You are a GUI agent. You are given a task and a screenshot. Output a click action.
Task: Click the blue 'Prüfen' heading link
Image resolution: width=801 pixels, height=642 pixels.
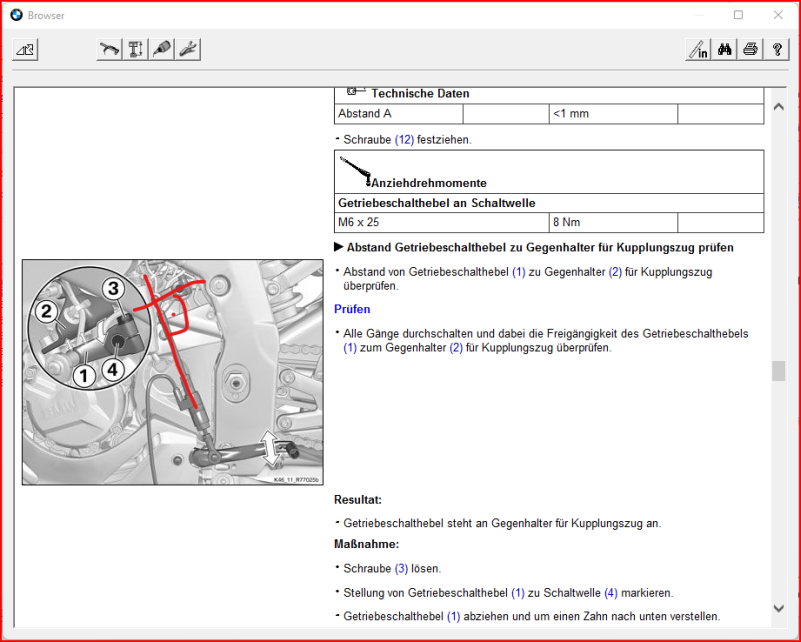(352, 310)
